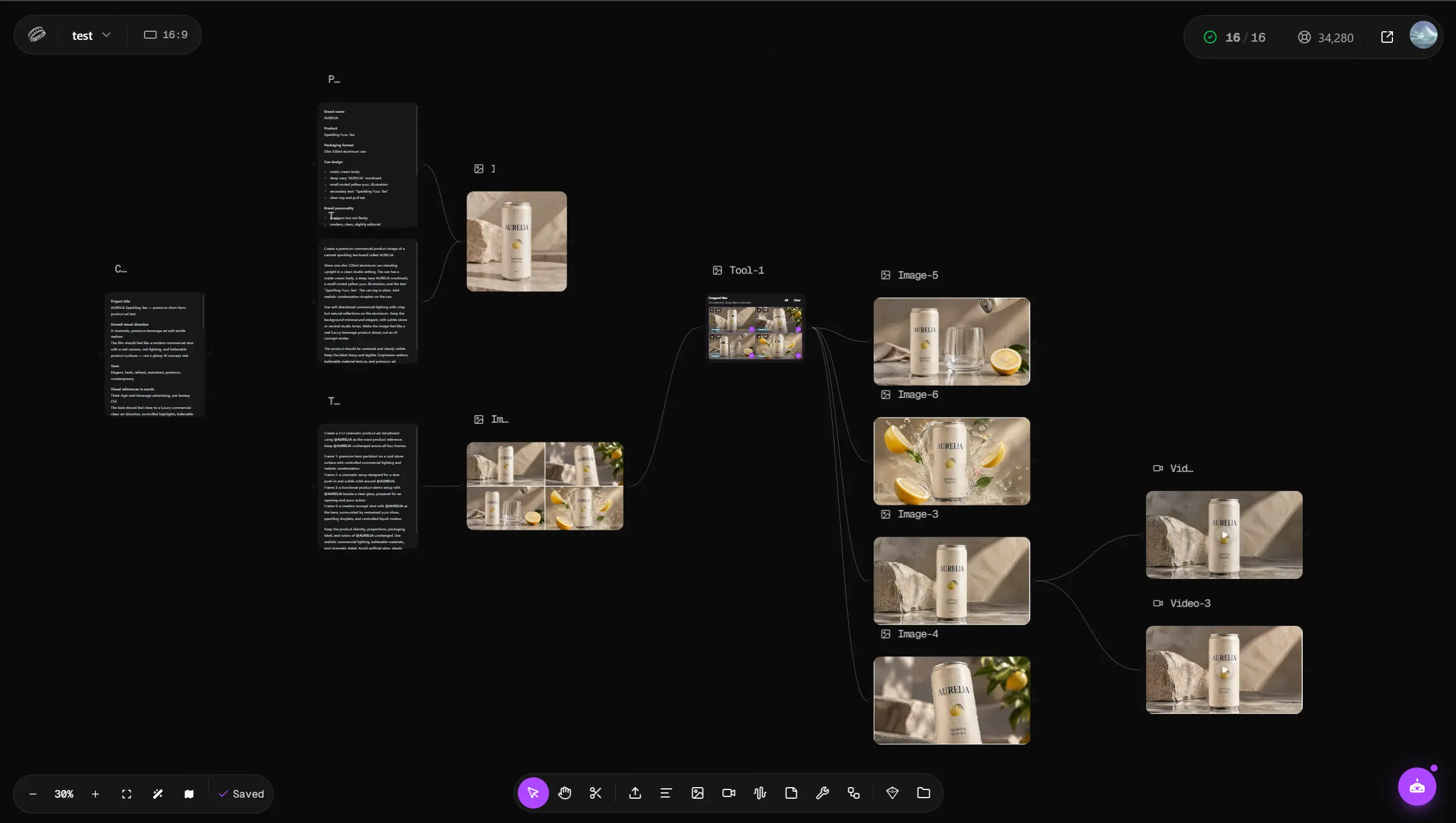Add an image node from toolbar

[x=697, y=793]
